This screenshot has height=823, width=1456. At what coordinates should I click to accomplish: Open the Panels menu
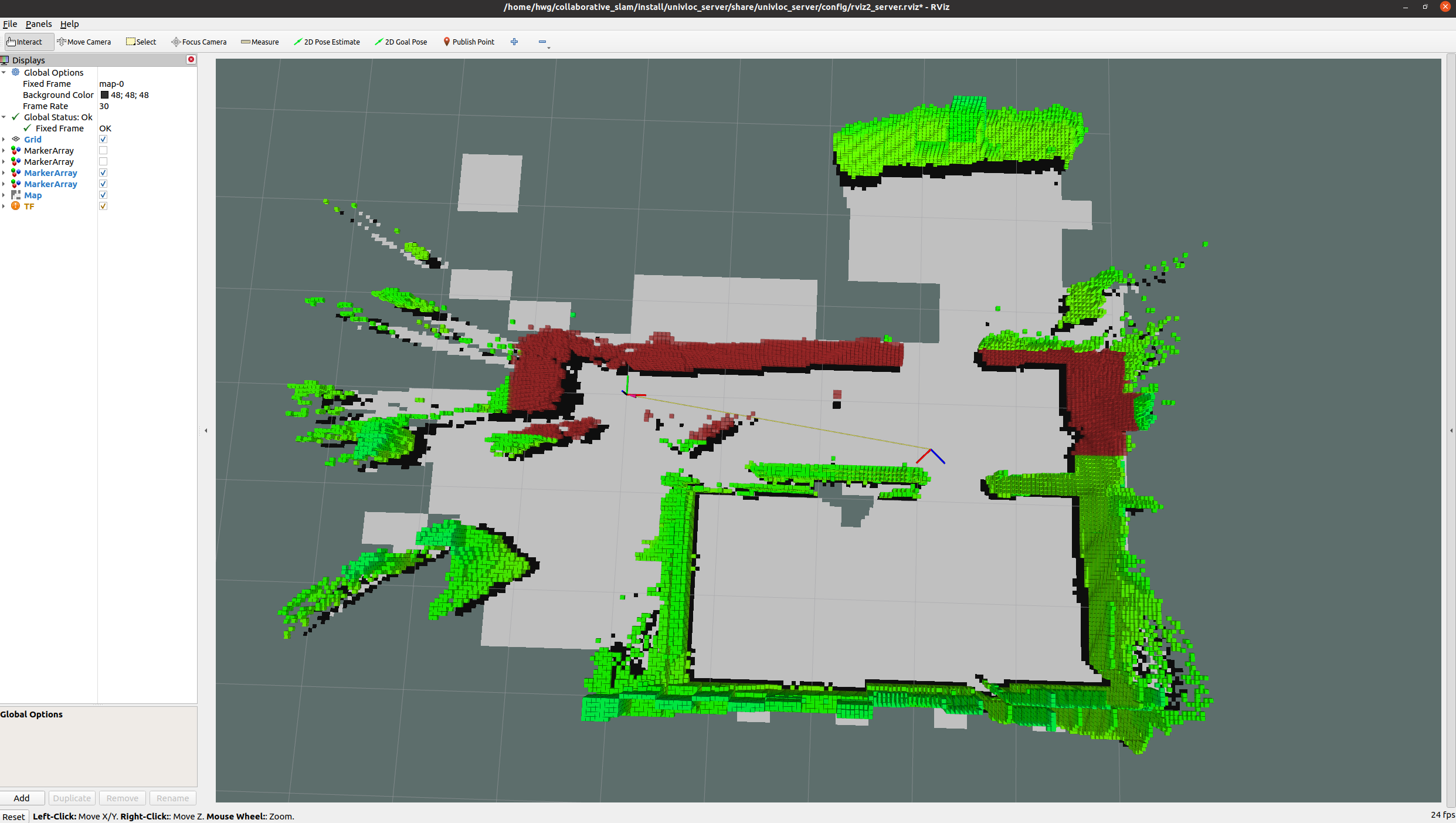tap(39, 24)
